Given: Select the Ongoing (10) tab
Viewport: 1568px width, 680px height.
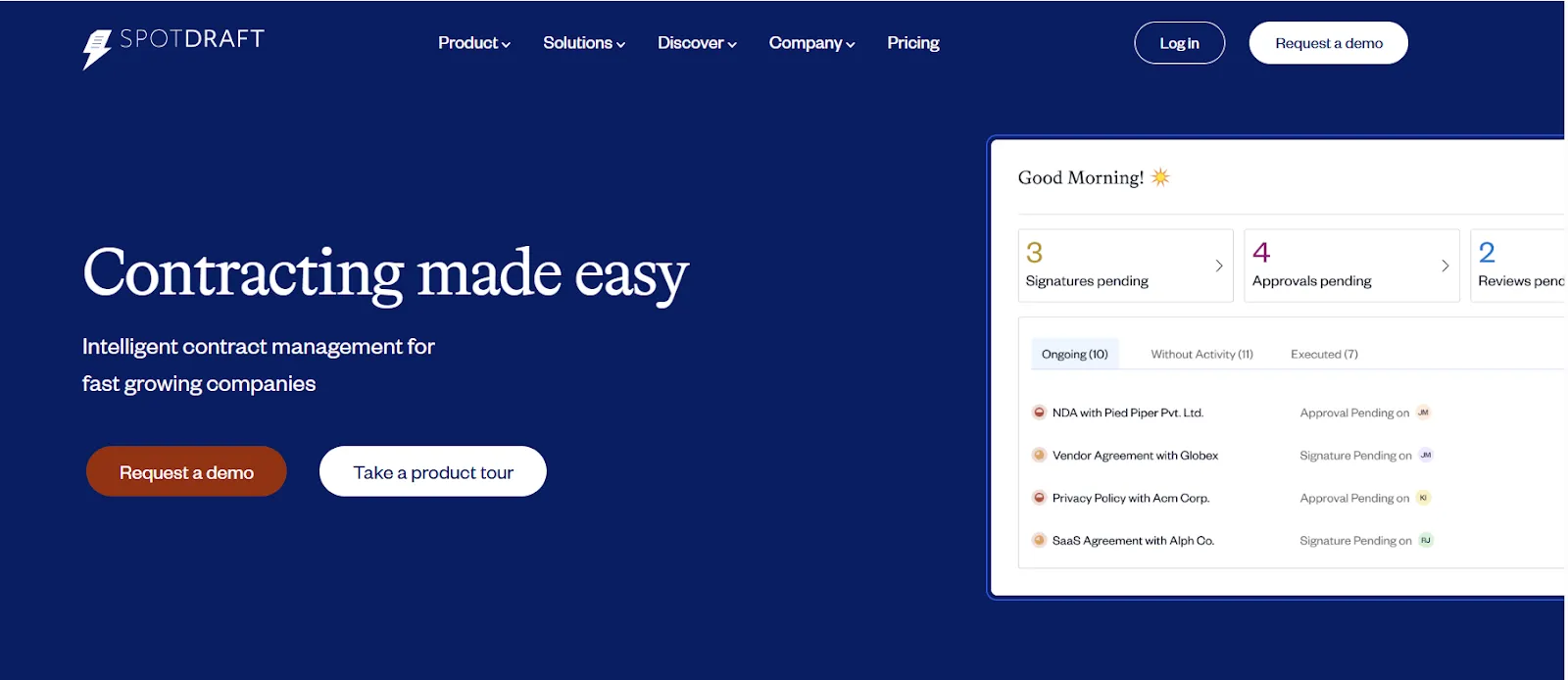Looking at the screenshot, I should click(x=1075, y=354).
